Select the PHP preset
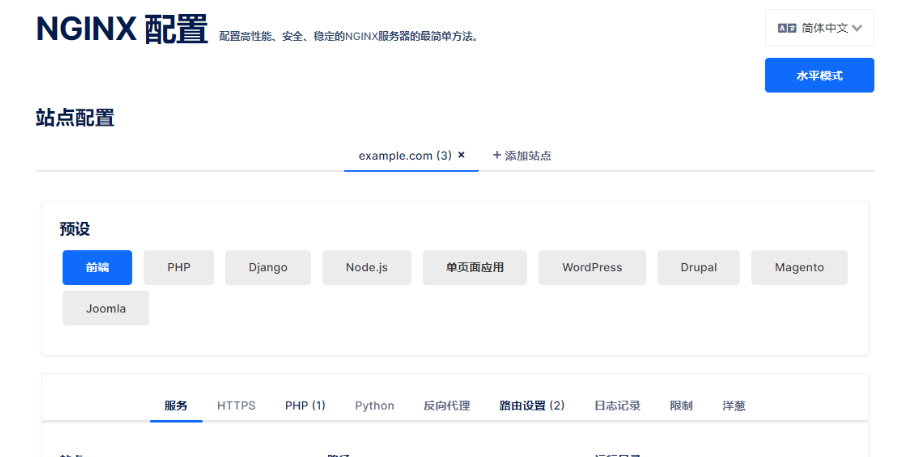The width and height of the screenshot is (907, 457). (179, 267)
